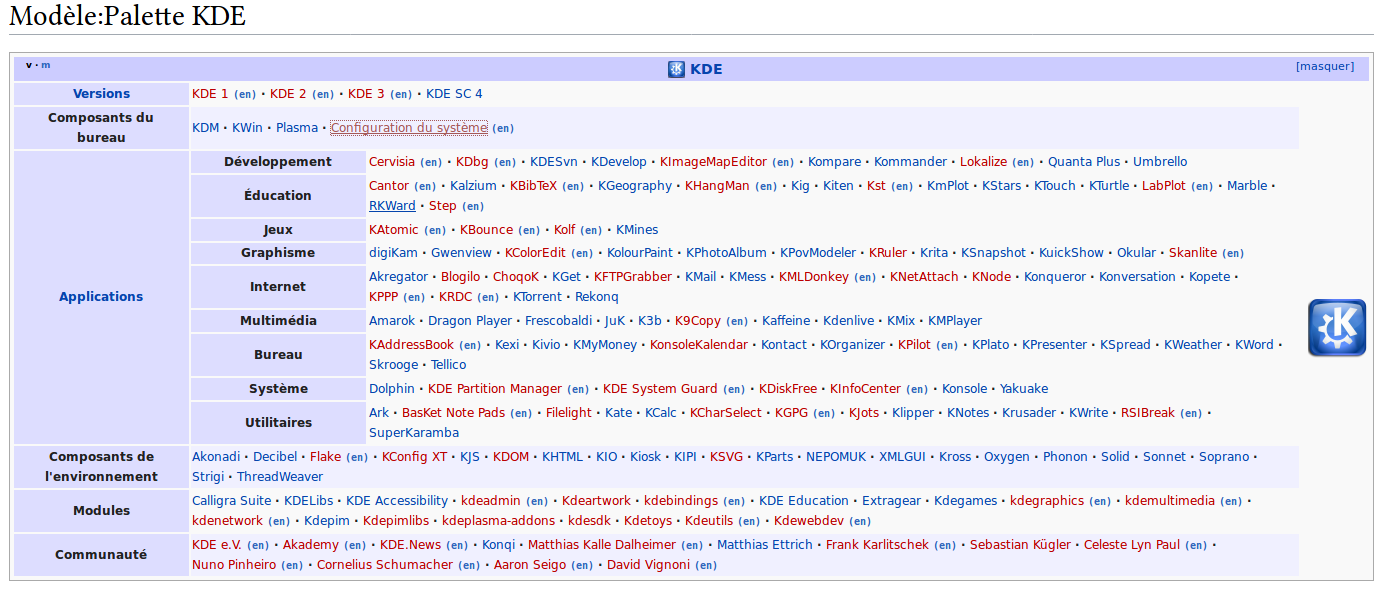
Task: Click the small KDE icon in navbox title
Action: [x=676, y=69]
